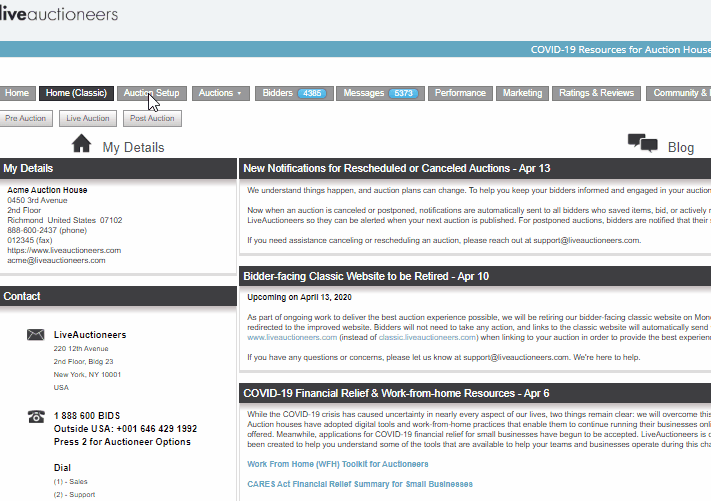
Task: Click the Upcoming on April 13, 2020 text
Action: tap(299, 297)
